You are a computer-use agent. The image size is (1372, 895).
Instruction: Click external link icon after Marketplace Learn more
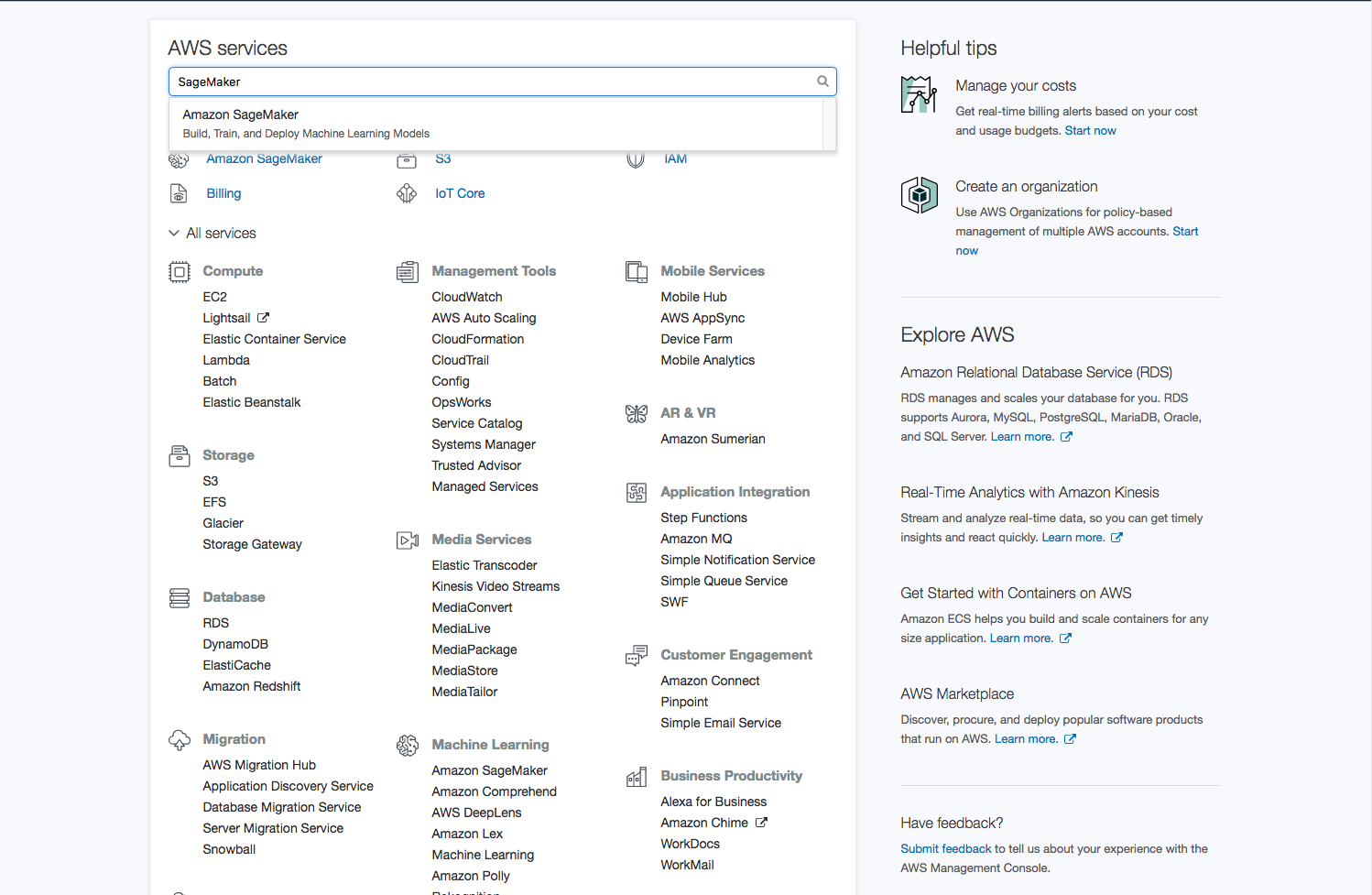point(1070,739)
